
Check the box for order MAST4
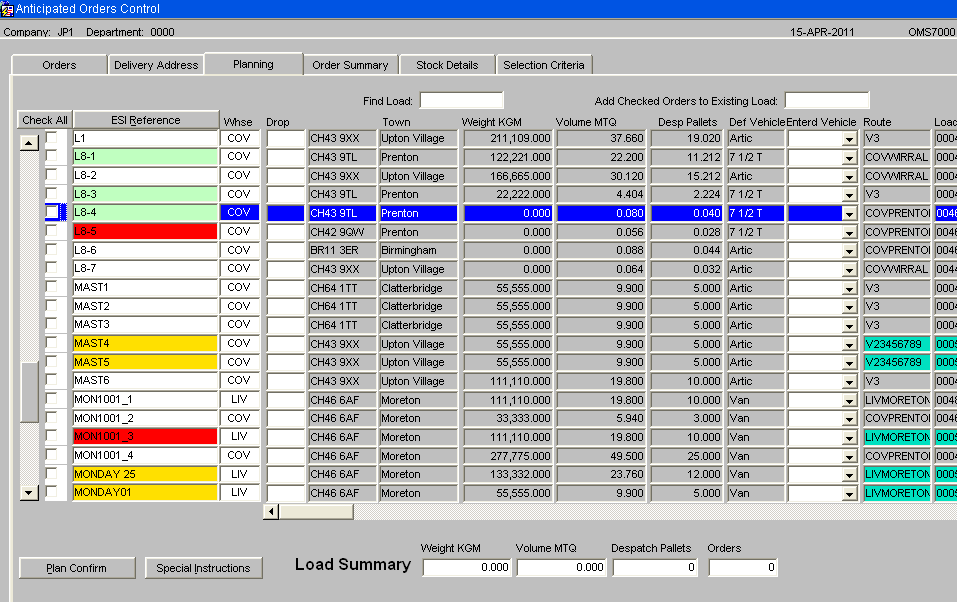(51, 343)
